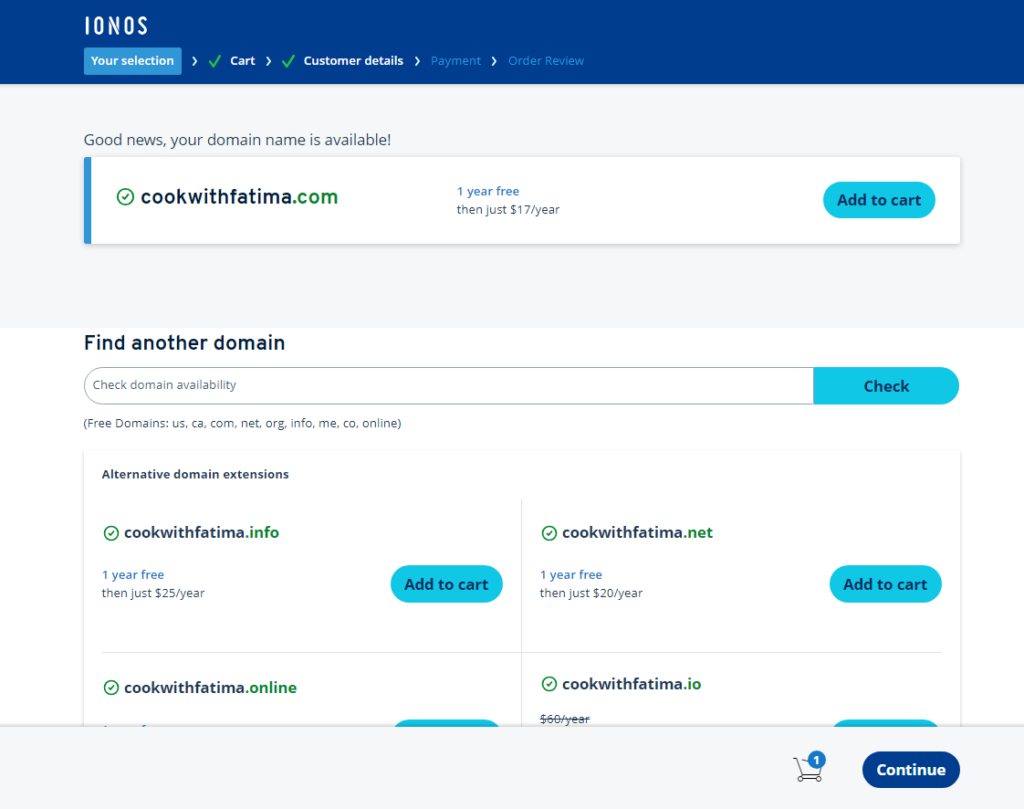This screenshot has width=1024, height=809.
Task: Click availability check icon next to cookwithfatima.net
Action: coord(549,533)
